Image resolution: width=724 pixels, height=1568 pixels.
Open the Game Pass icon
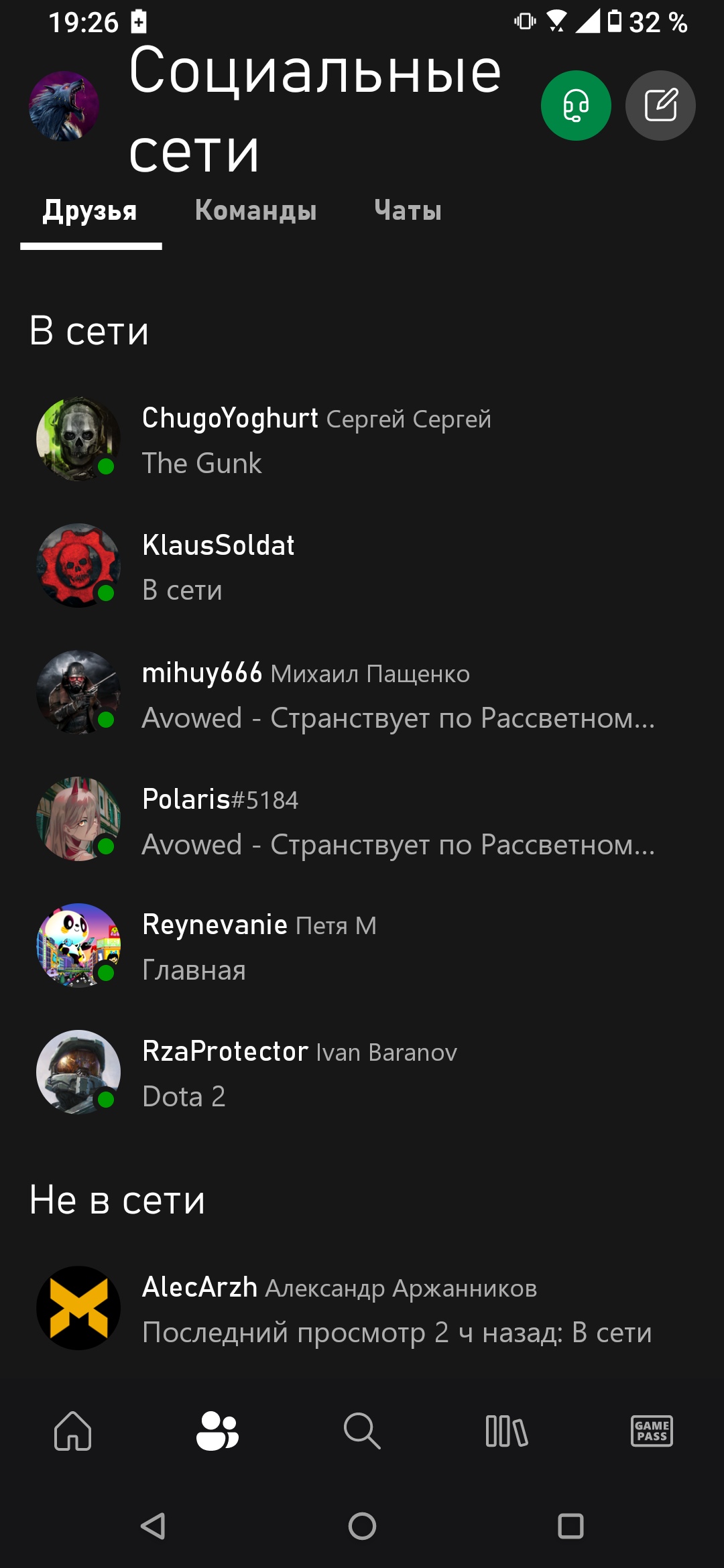pyautogui.click(x=652, y=1431)
